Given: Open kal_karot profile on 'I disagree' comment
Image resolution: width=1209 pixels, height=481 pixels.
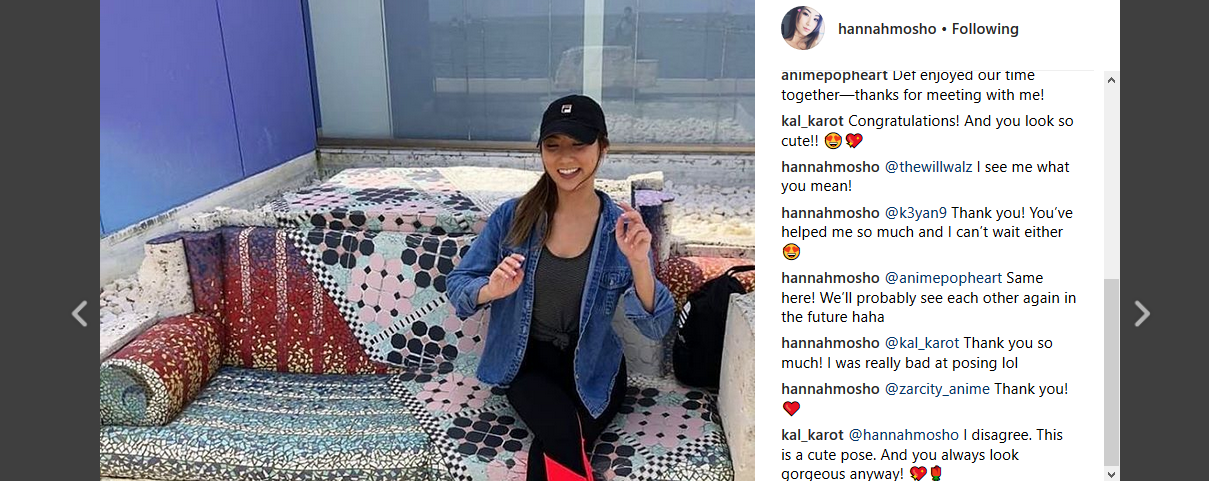Looking at the screenshot, I should click(812, 435).
